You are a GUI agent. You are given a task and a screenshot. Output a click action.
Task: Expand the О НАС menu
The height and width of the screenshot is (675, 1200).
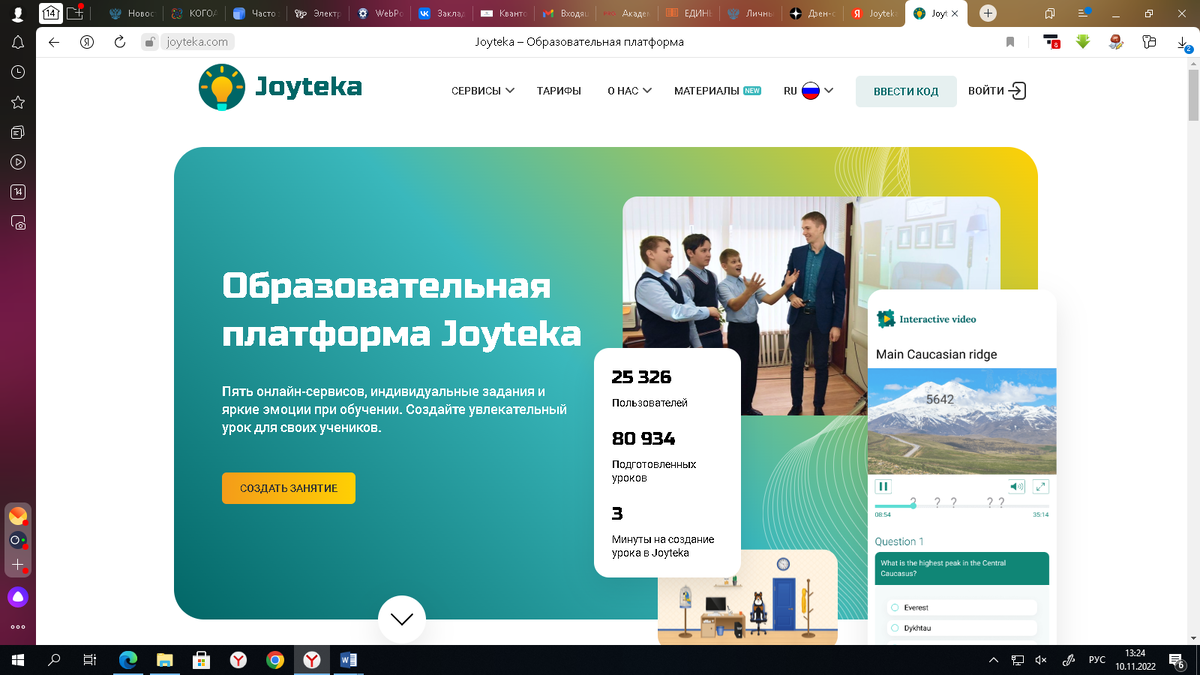[629, 91]
